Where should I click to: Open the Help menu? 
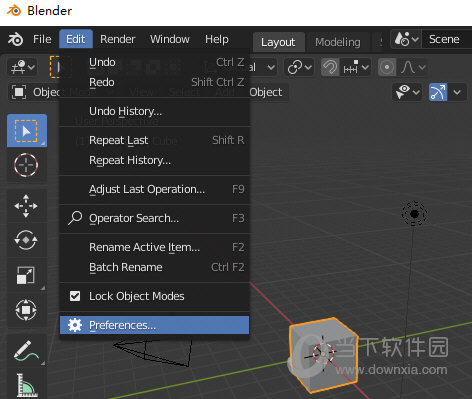coord(217,39)
